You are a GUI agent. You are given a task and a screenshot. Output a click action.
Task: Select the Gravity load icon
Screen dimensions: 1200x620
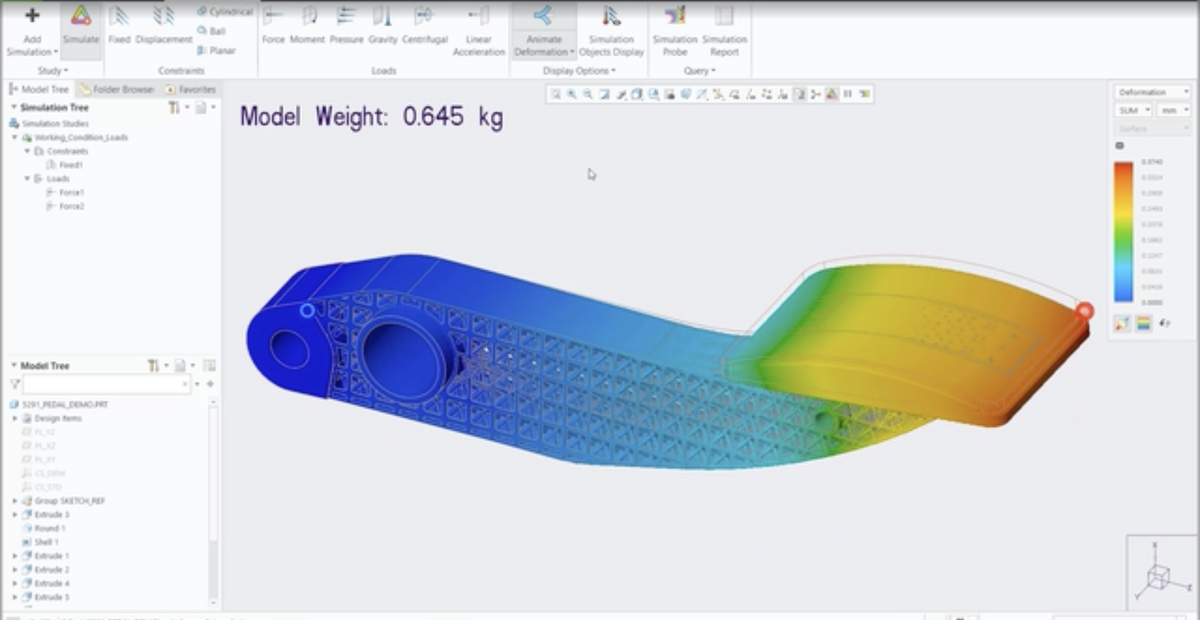coord(382,26)
